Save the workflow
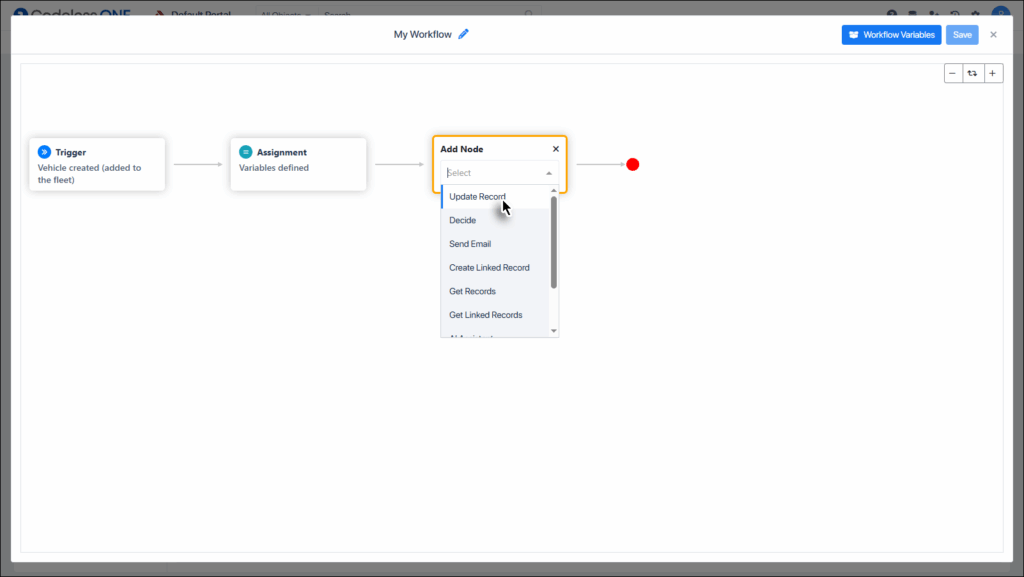The width and height of the screenshot is (1024, 577). (x=961, y=34)
